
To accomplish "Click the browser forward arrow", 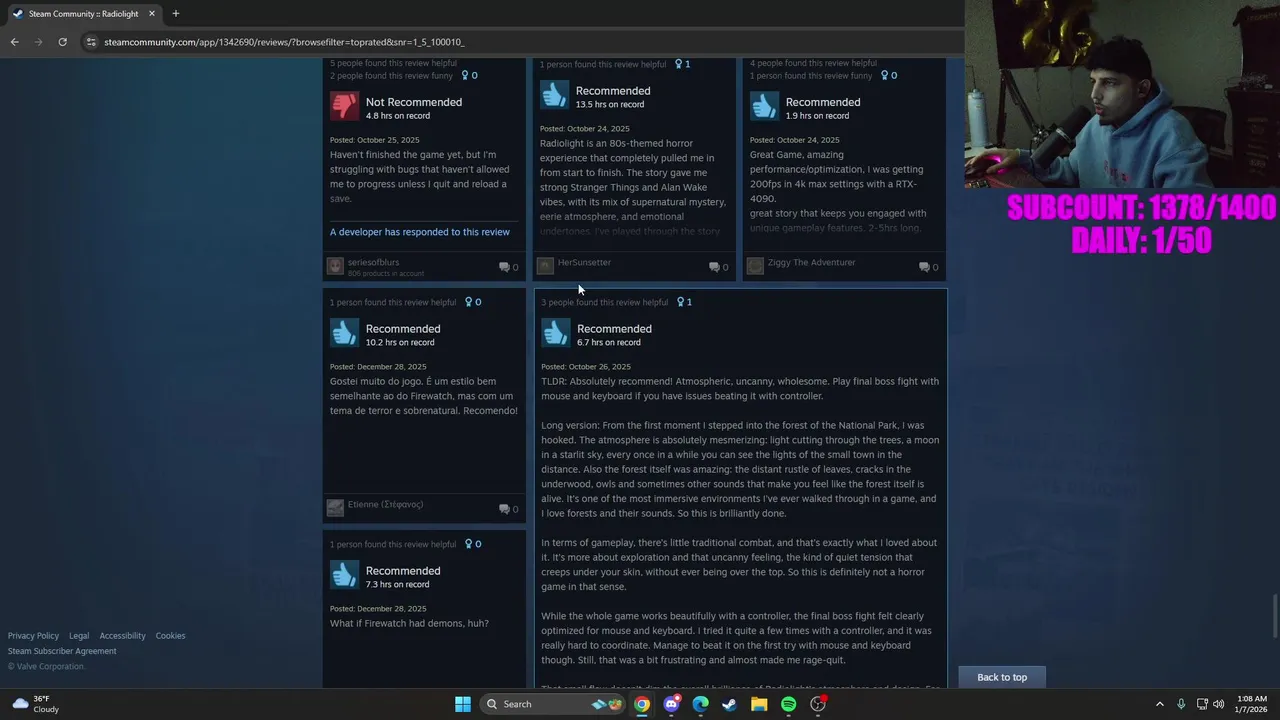I will coord(38,42).
